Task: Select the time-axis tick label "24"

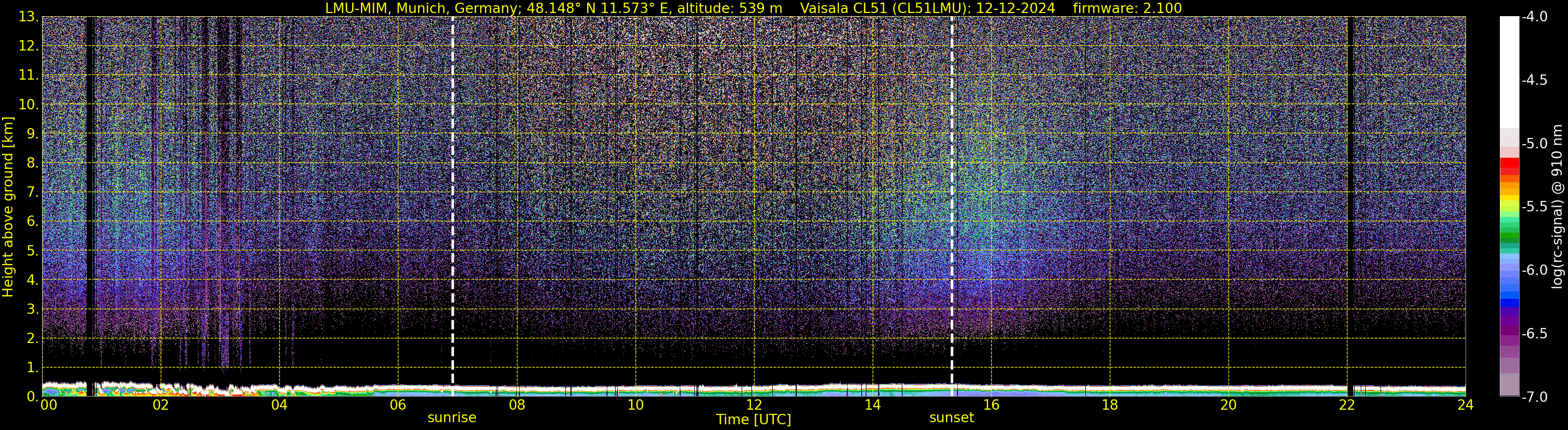Action: point(1466,405)
